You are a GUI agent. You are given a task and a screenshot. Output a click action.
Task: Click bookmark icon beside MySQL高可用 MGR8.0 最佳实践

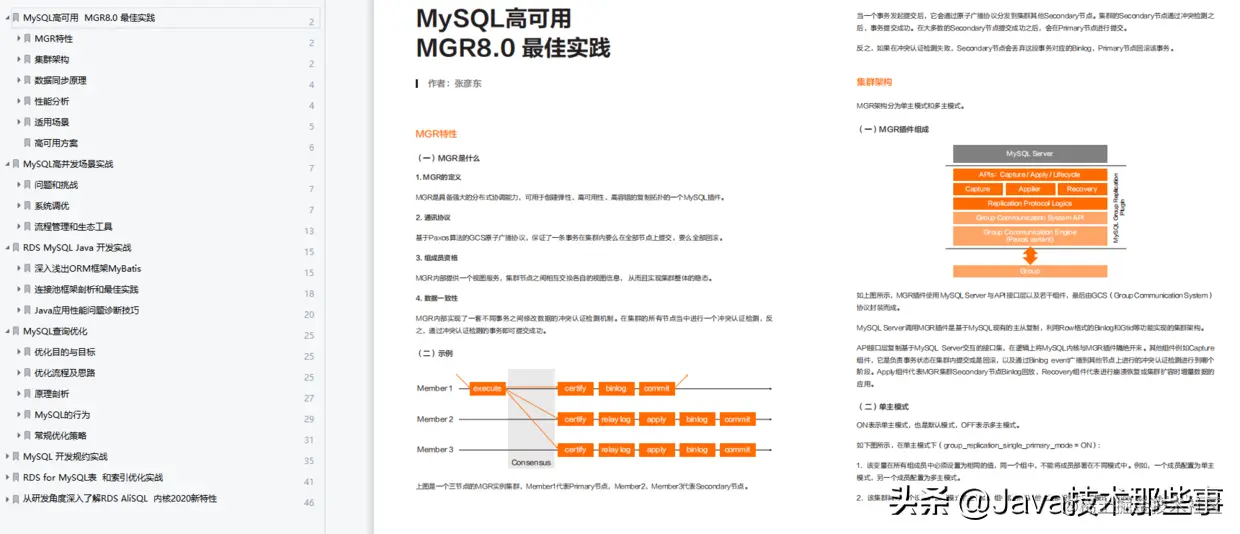click(17, 18)
